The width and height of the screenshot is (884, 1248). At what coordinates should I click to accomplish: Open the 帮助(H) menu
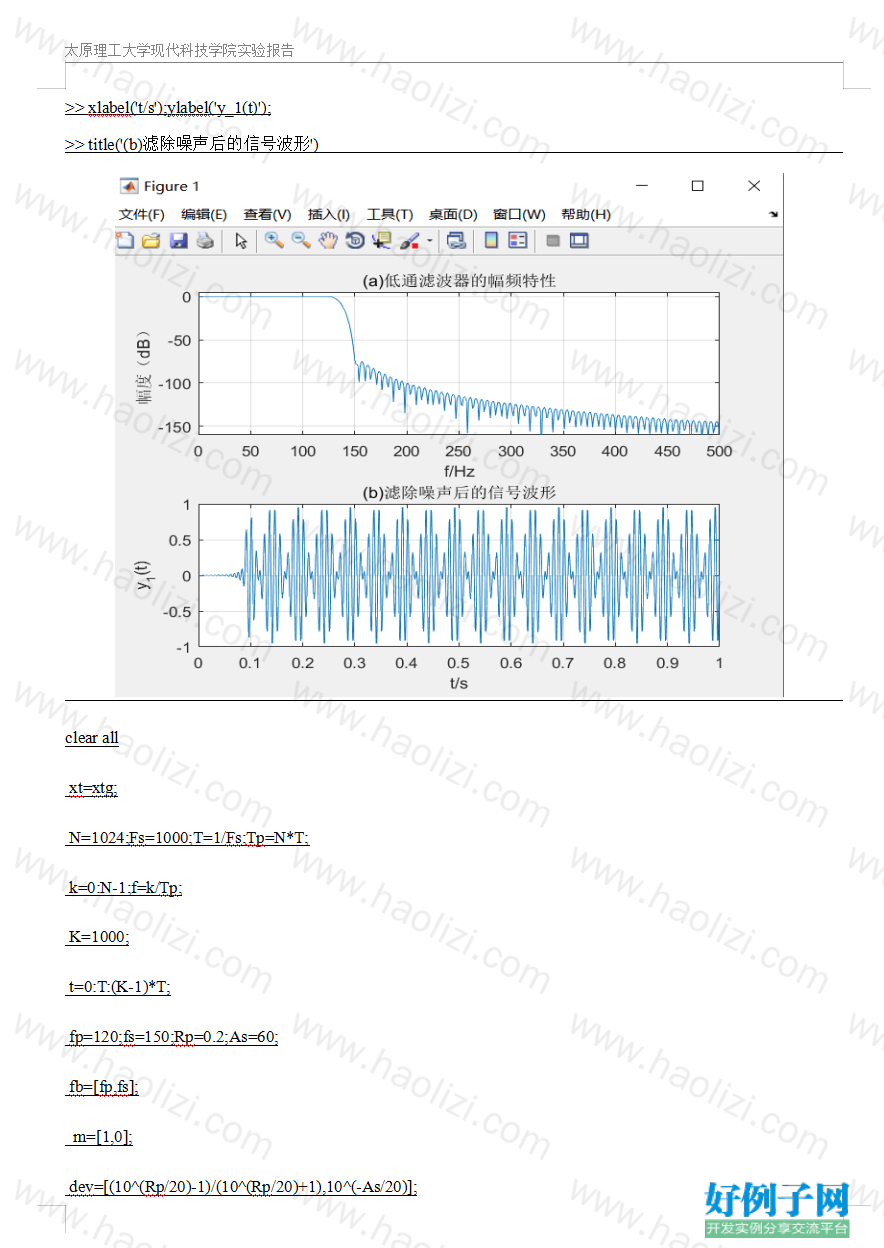coord(586,214)
